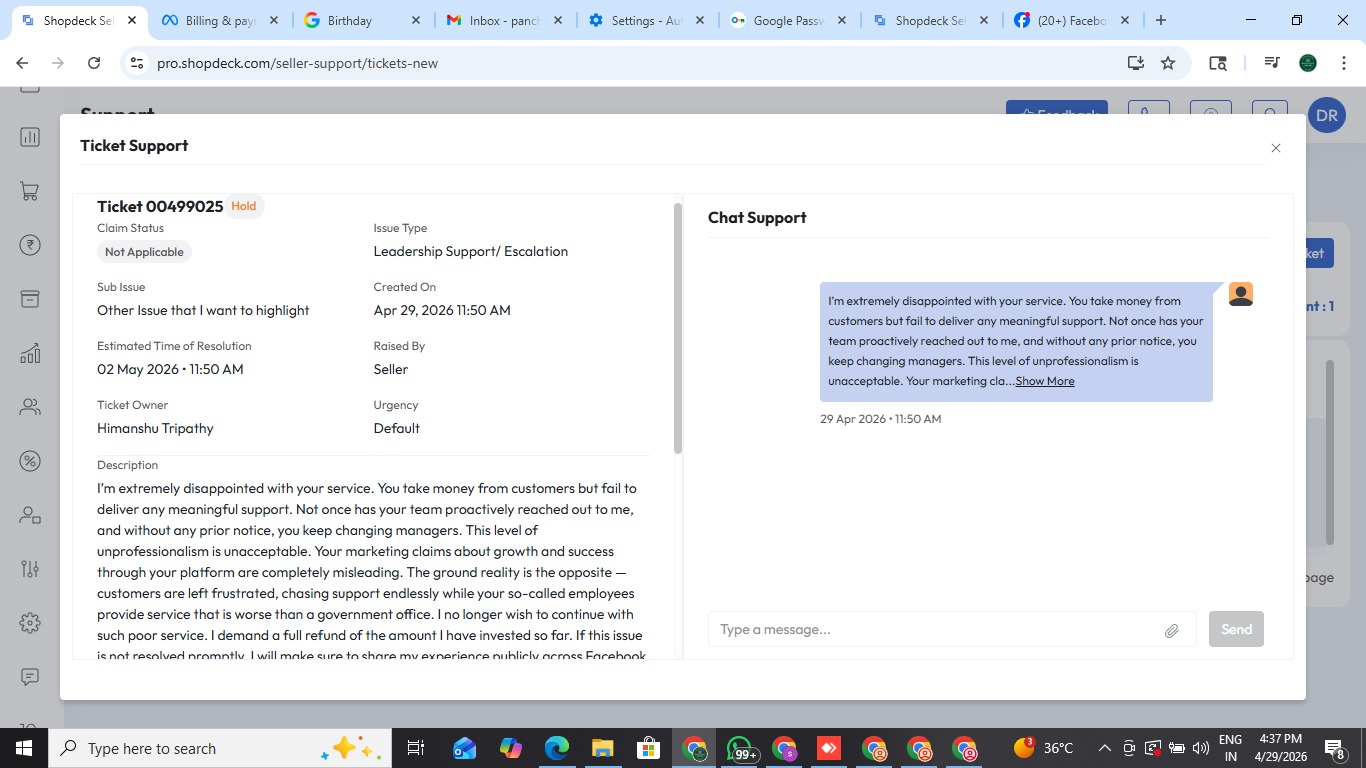Open the sliders filter icon in sidebar
This screenshot has width=1366, height=768.
(30, 569)
